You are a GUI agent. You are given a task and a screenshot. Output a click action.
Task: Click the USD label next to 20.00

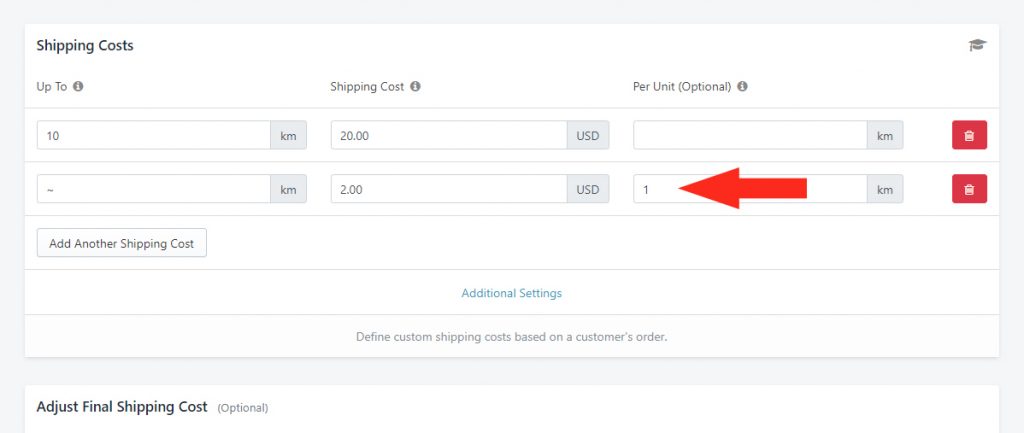(x=588, y=135)
